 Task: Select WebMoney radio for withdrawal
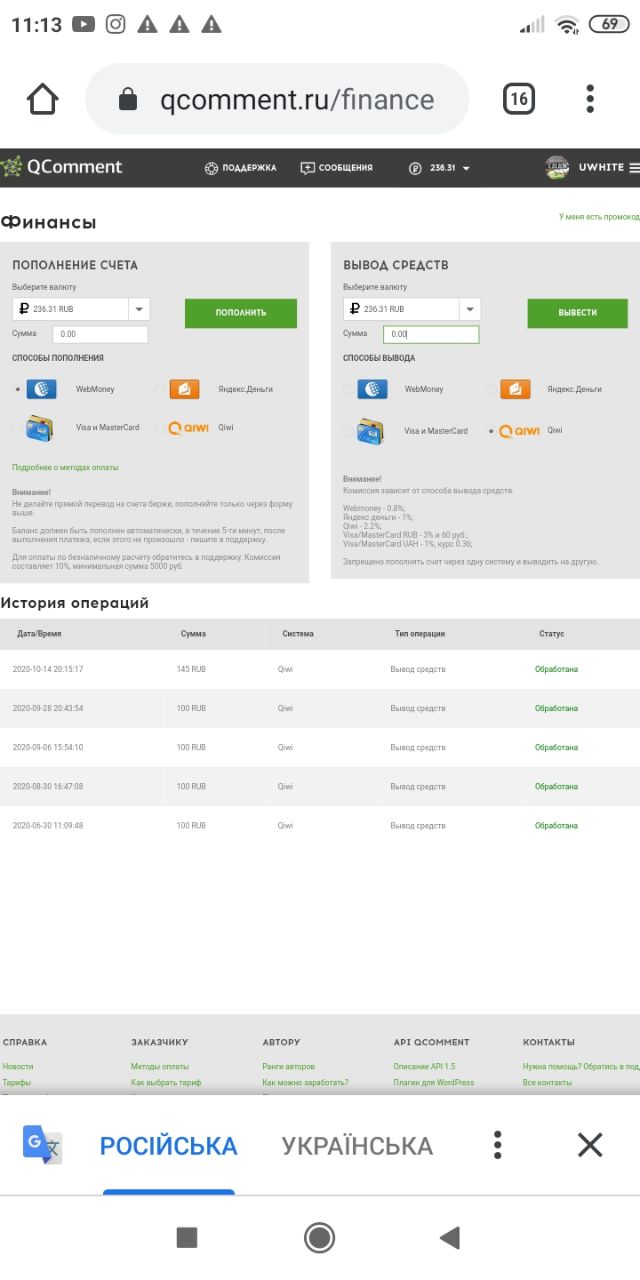348,390
